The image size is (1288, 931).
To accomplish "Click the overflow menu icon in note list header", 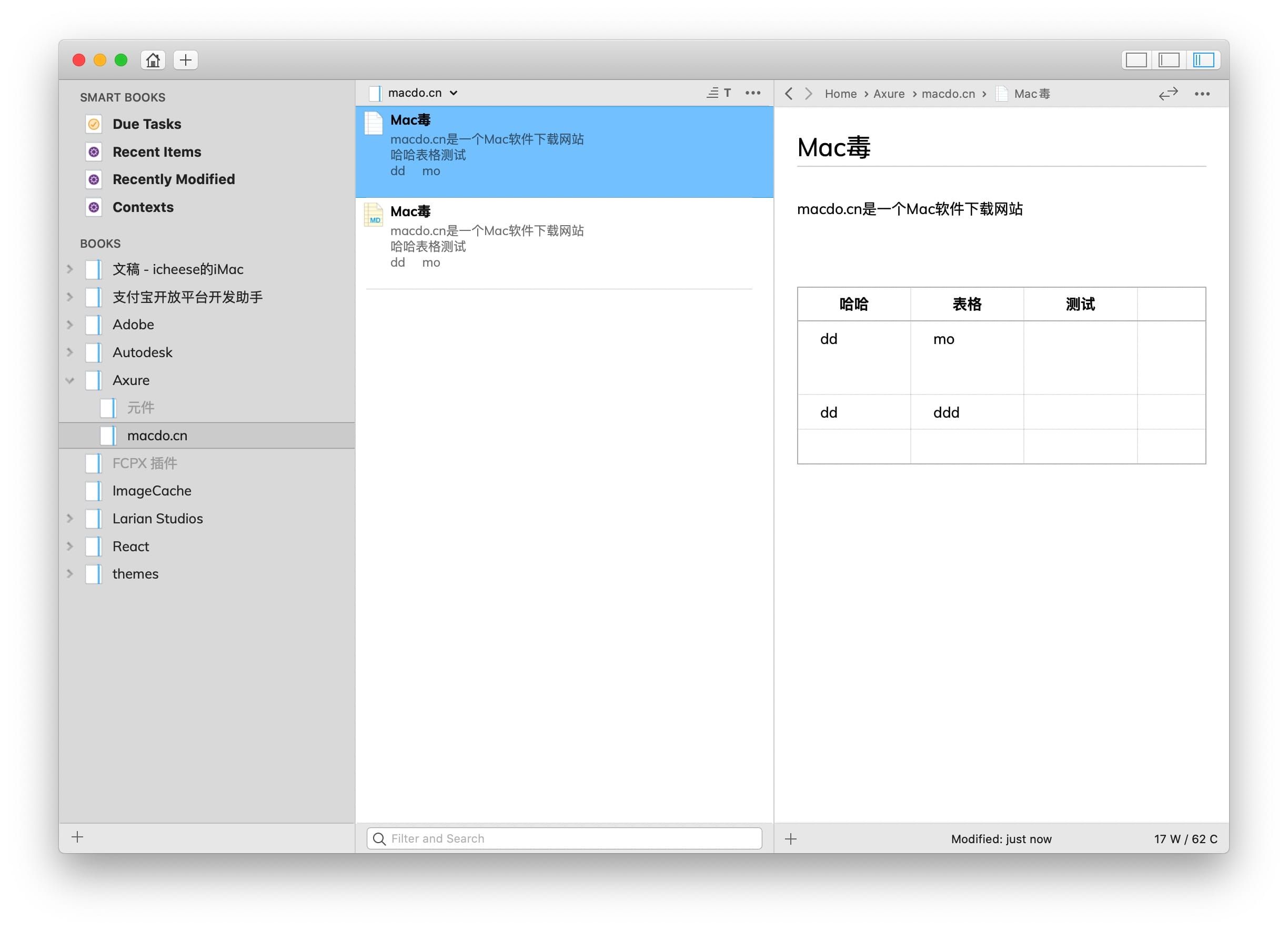I will click(x=757, y=94).
